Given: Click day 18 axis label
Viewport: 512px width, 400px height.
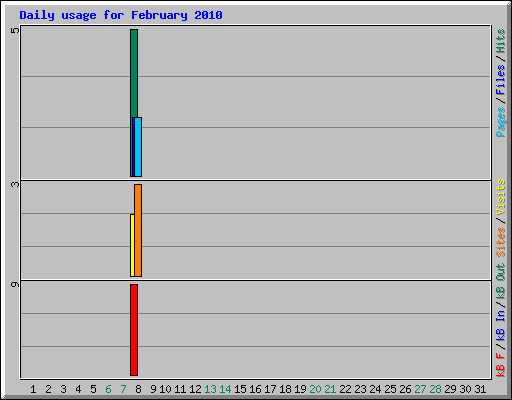Looking at the screenshot, I should 285,389.
